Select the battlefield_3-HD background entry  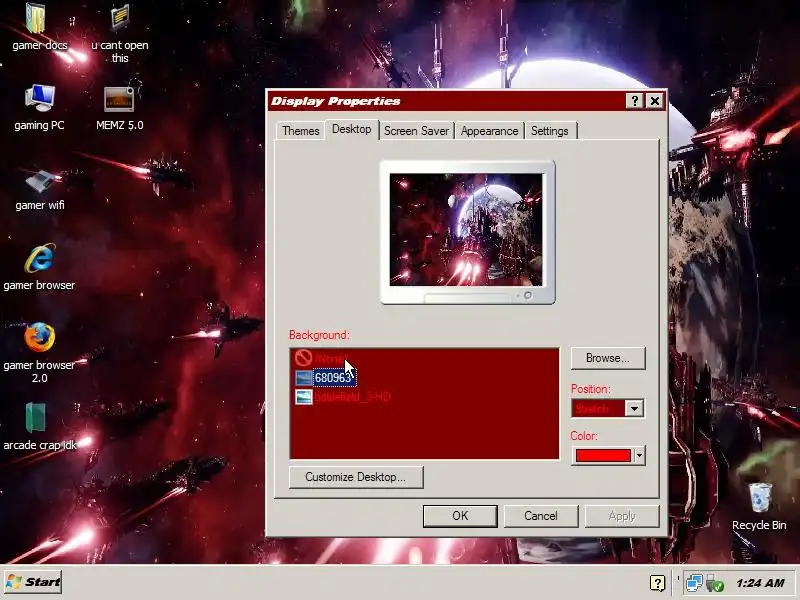(x=353, y=397)
